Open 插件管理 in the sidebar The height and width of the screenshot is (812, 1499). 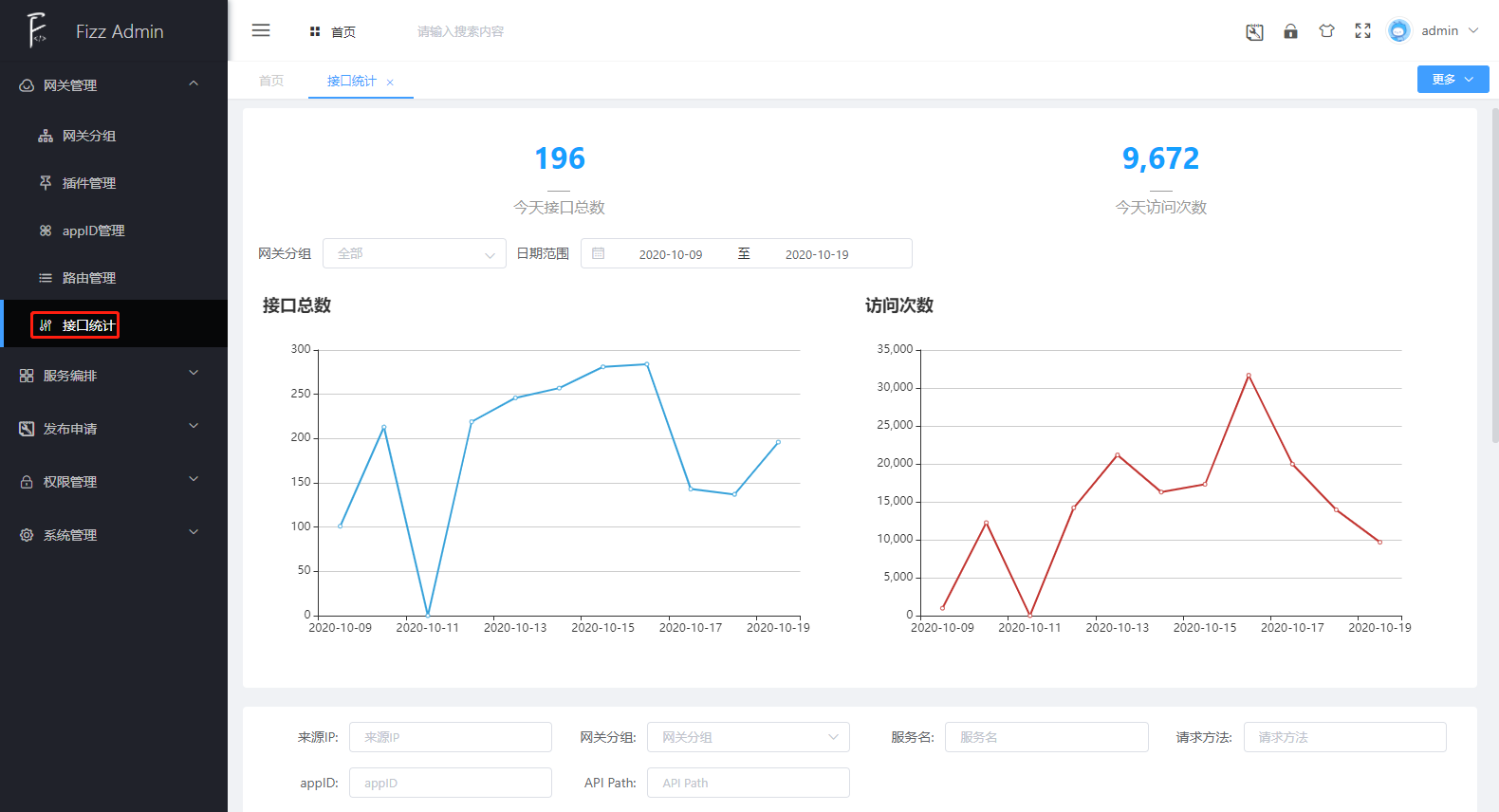click(x=88, y=183)
